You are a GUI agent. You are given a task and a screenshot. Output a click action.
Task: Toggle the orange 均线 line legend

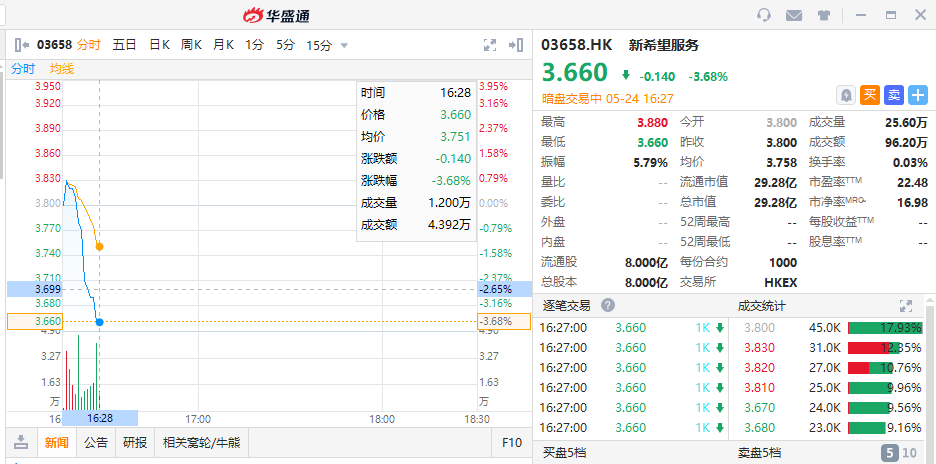coord(61,69)
